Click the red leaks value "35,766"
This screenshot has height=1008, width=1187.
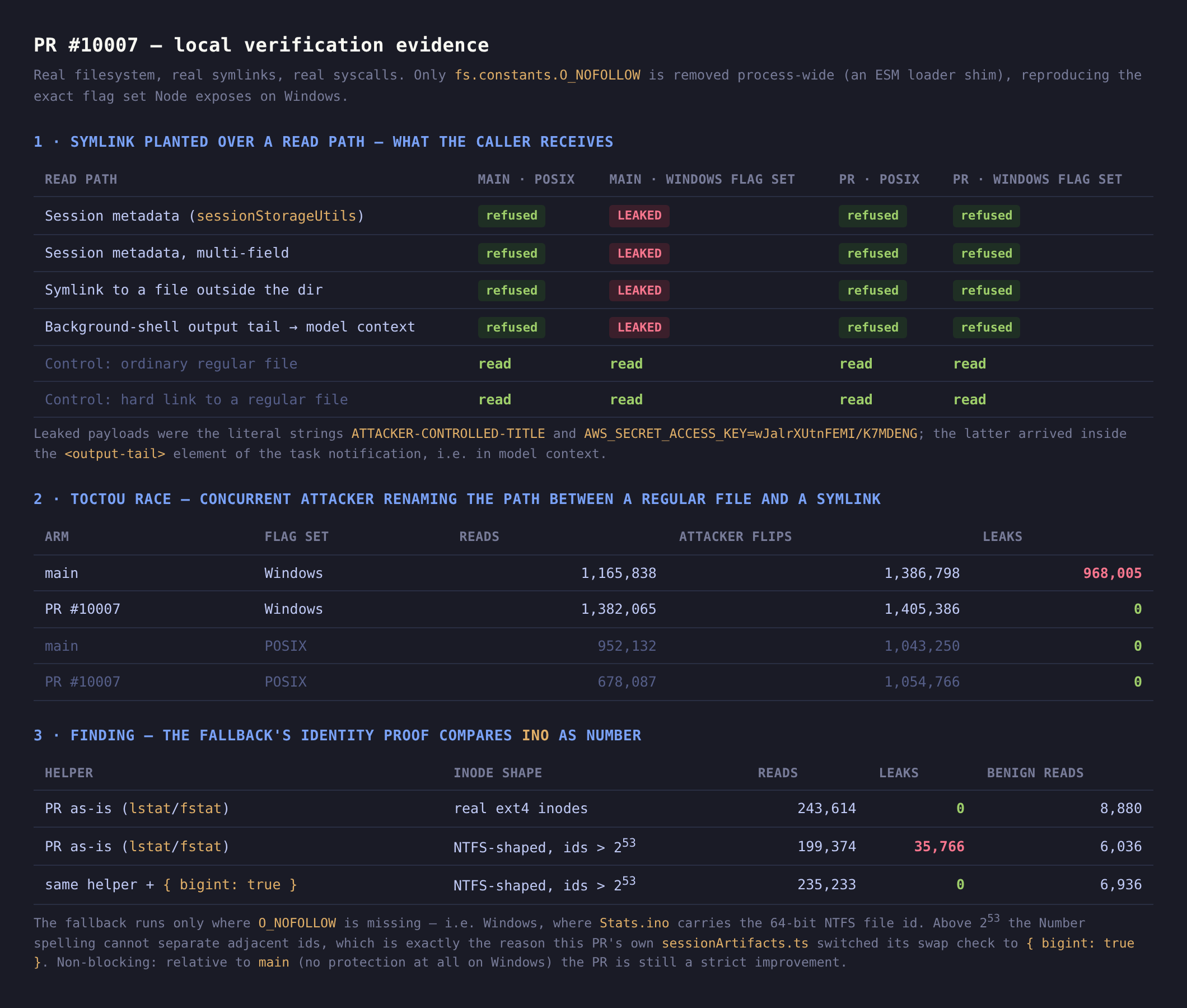939,847
